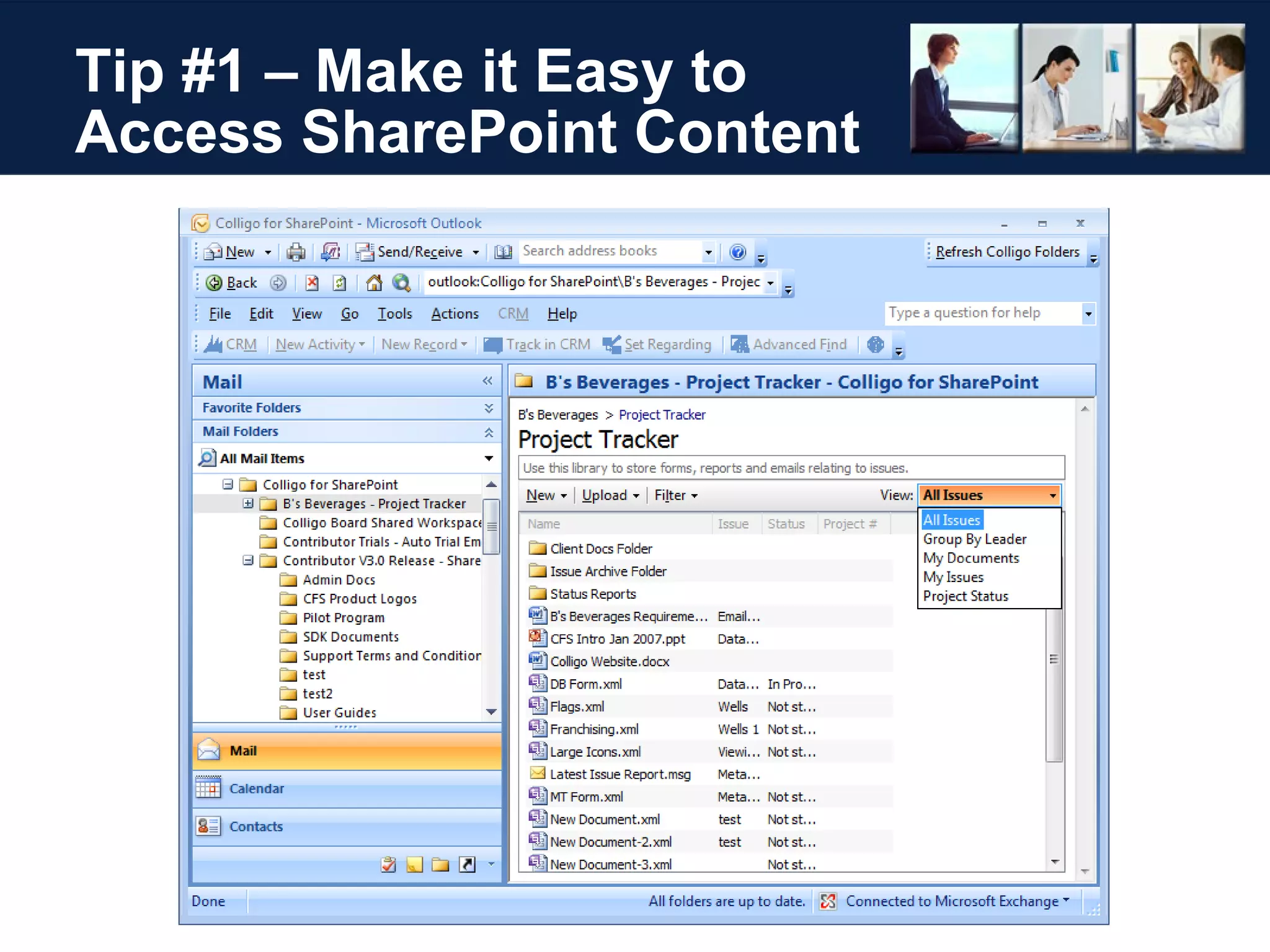
Task: Click the Search the Web globe icon
Action: pyautogui.click(x=401, y=283)
